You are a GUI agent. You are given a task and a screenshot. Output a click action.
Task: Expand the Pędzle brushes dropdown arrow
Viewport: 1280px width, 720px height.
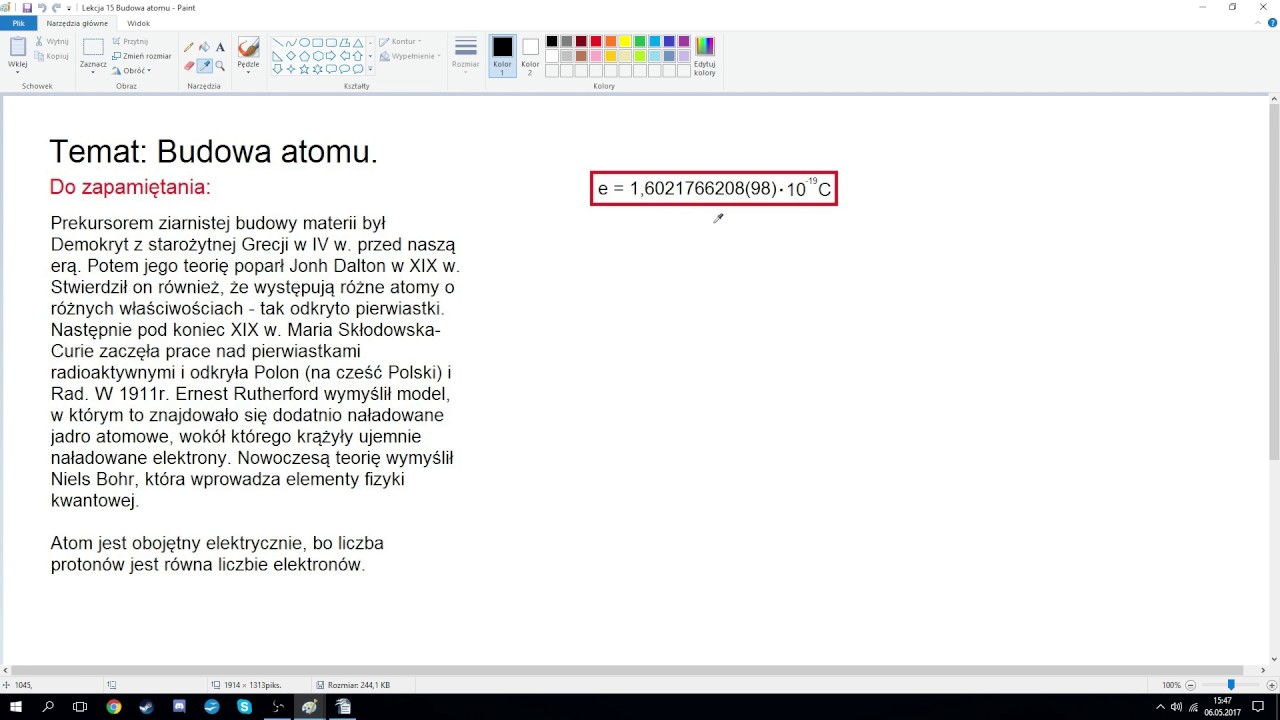point(248,70)
